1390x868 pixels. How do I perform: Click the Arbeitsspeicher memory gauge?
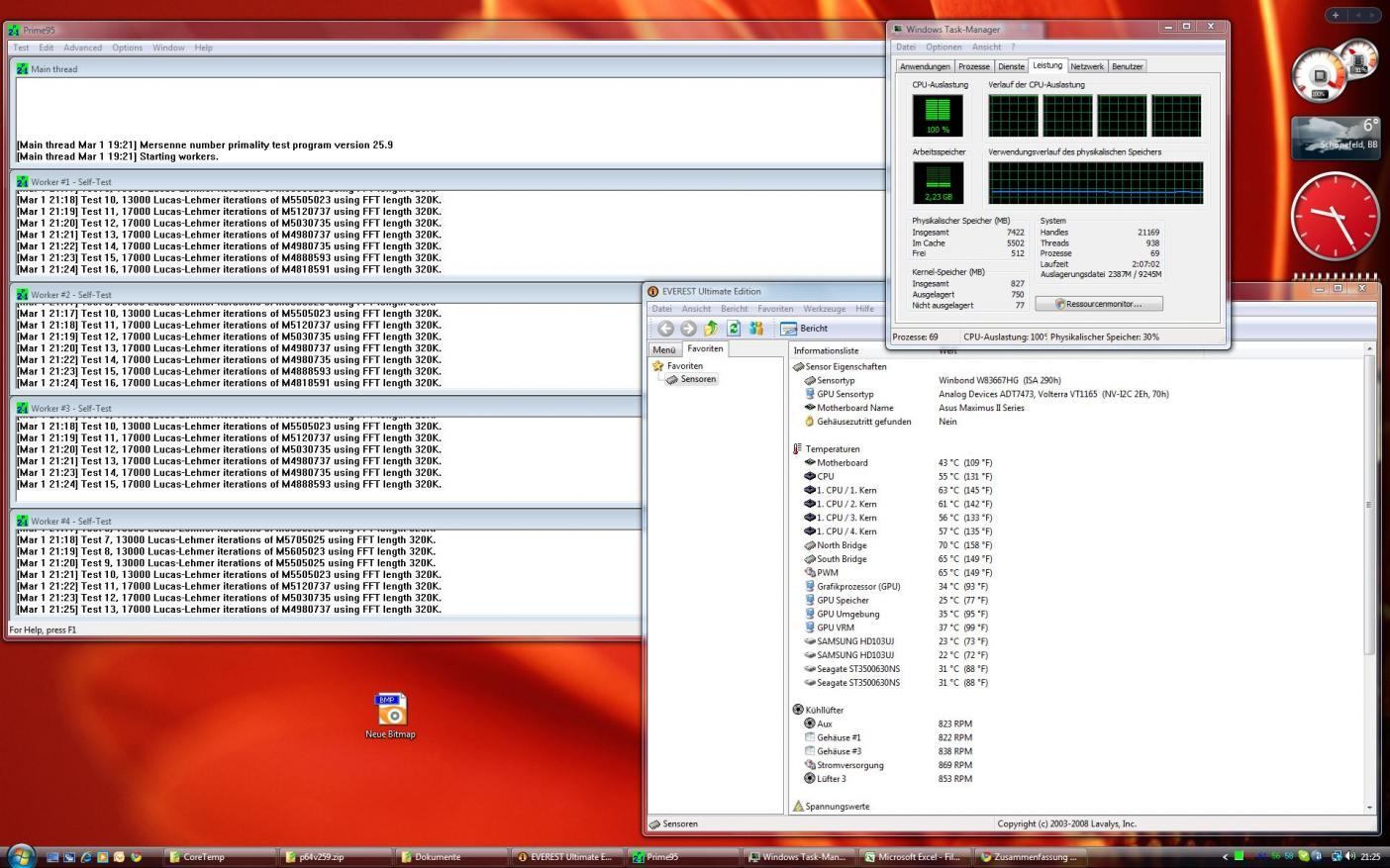coord(938,183)
